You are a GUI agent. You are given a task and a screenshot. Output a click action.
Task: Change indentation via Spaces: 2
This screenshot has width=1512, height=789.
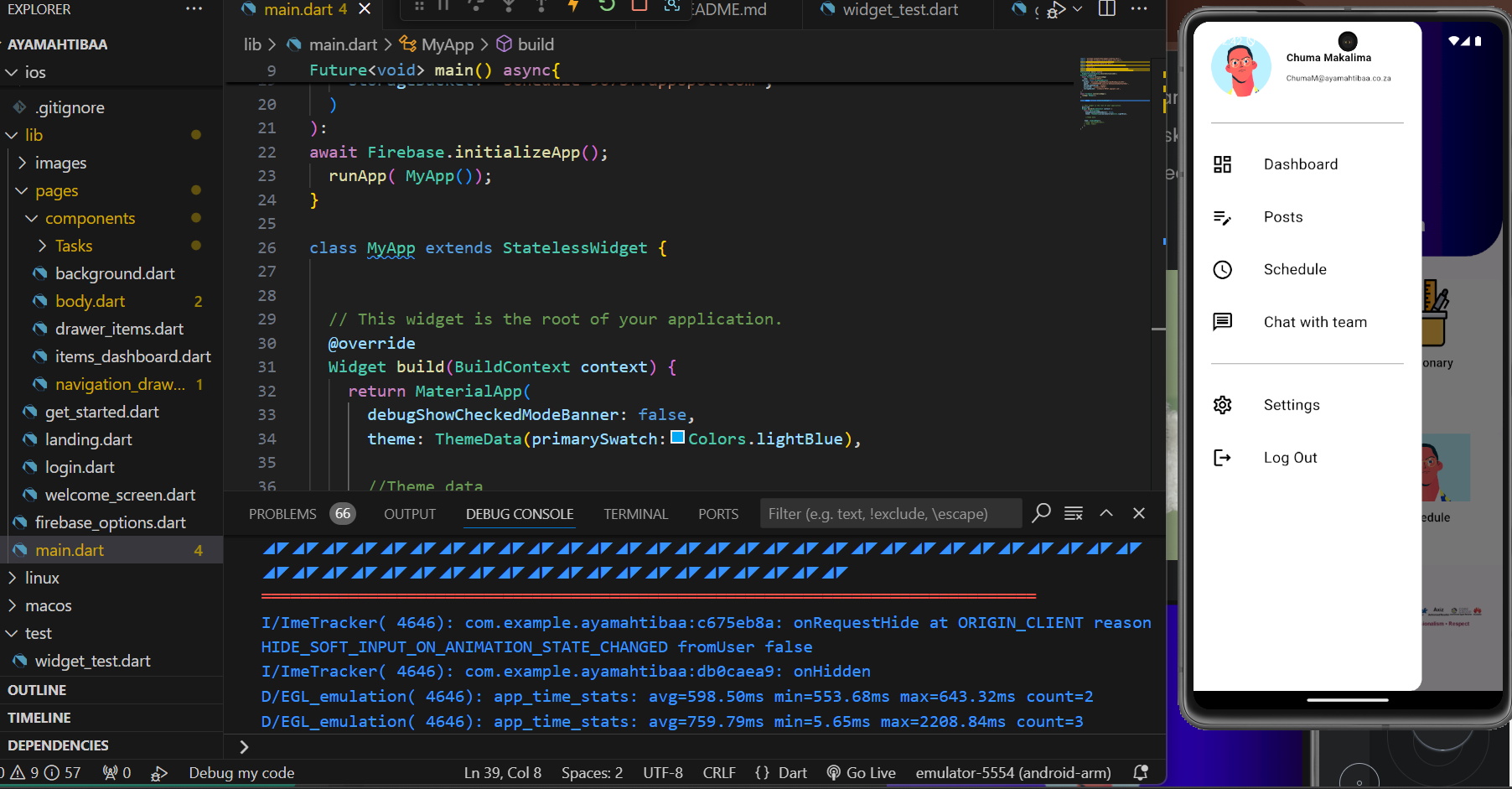tap(592, 772)
